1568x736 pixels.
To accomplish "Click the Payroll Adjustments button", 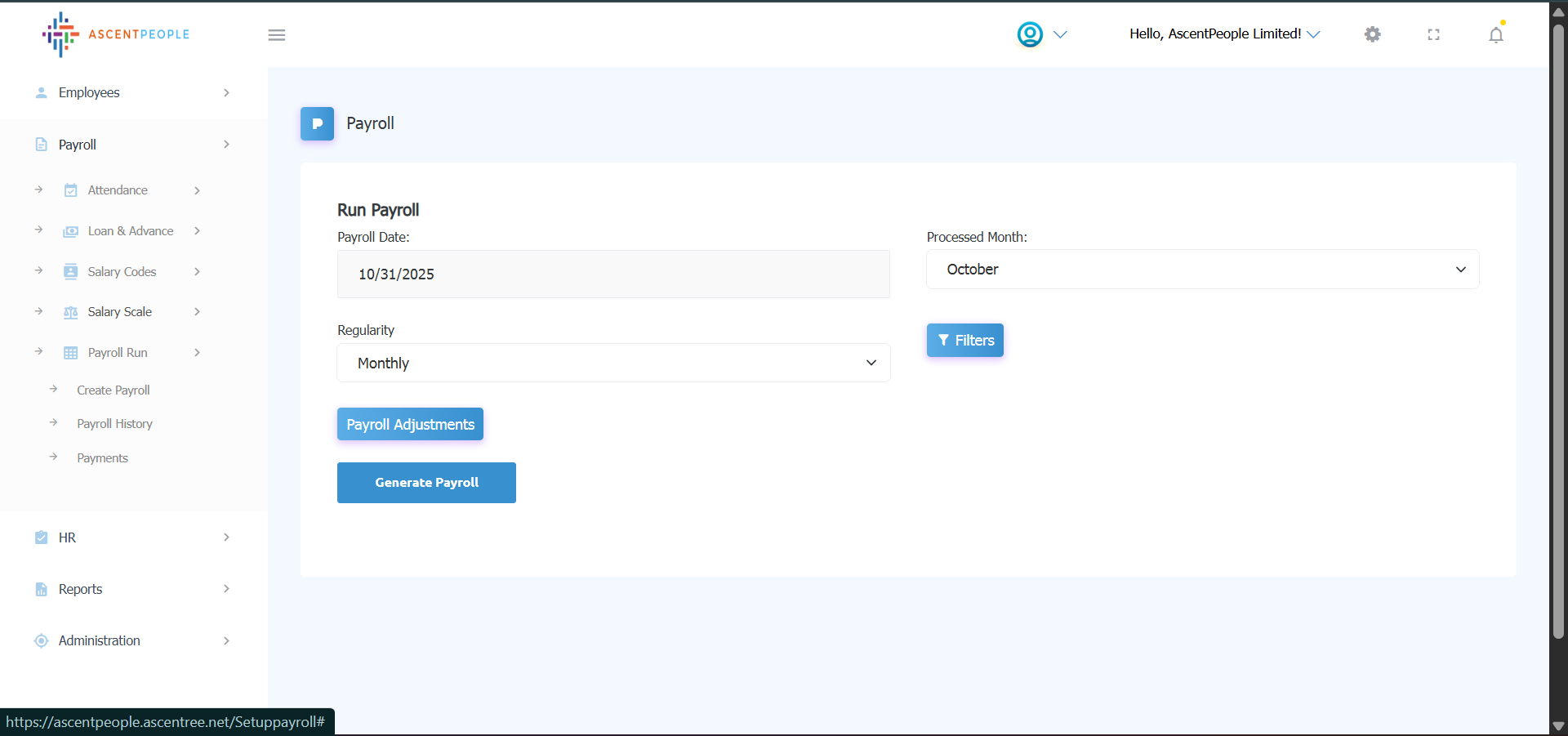I will point(410,425).
